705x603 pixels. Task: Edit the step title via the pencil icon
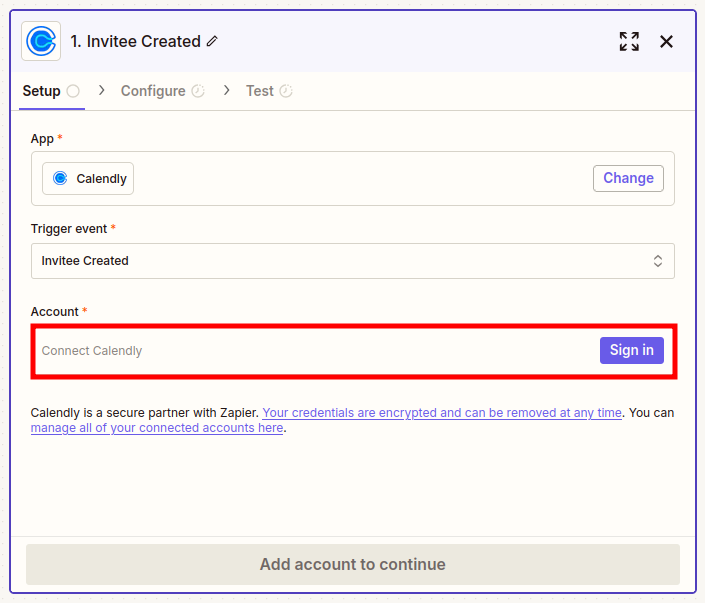(212, 41)
